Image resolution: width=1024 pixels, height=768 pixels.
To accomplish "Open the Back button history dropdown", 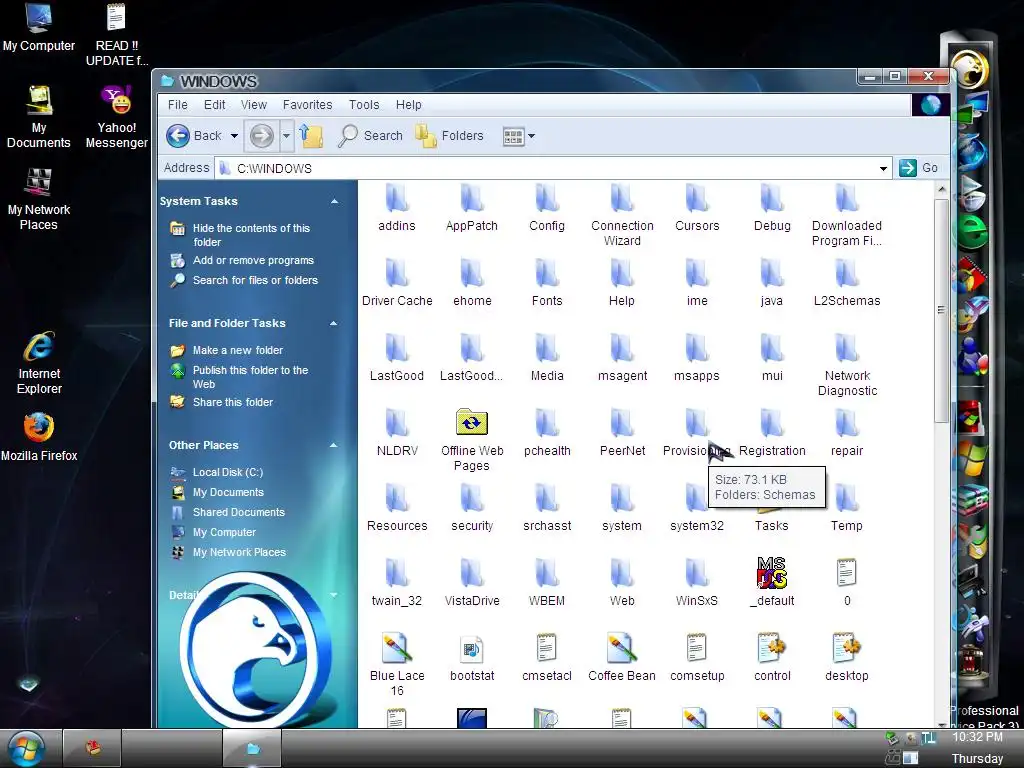I will click(234, 136).
